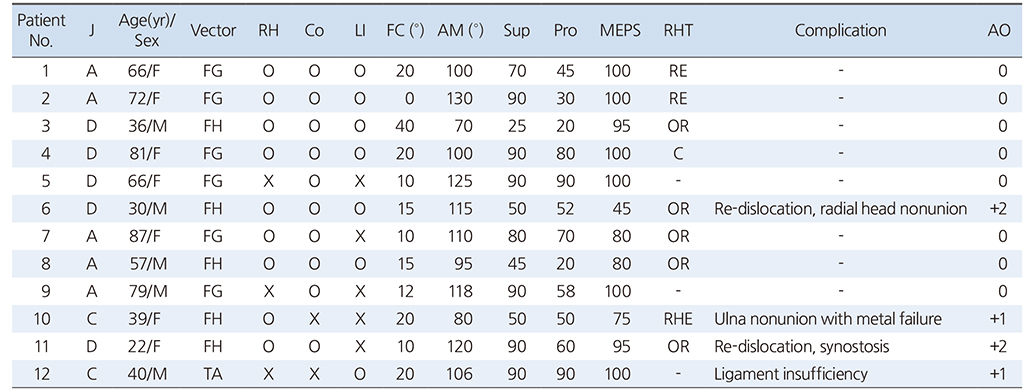Click the RHE value in row 10
1029x392 pixels.
677,319
